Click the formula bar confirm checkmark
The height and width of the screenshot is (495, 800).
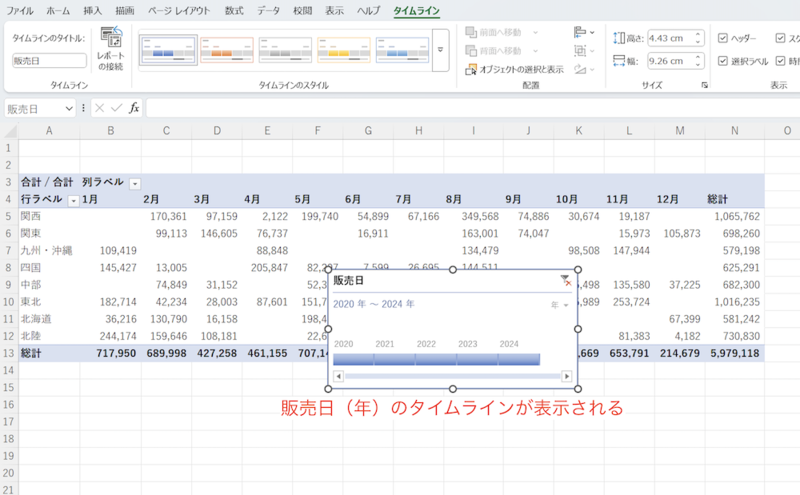[x=116, y=108]
